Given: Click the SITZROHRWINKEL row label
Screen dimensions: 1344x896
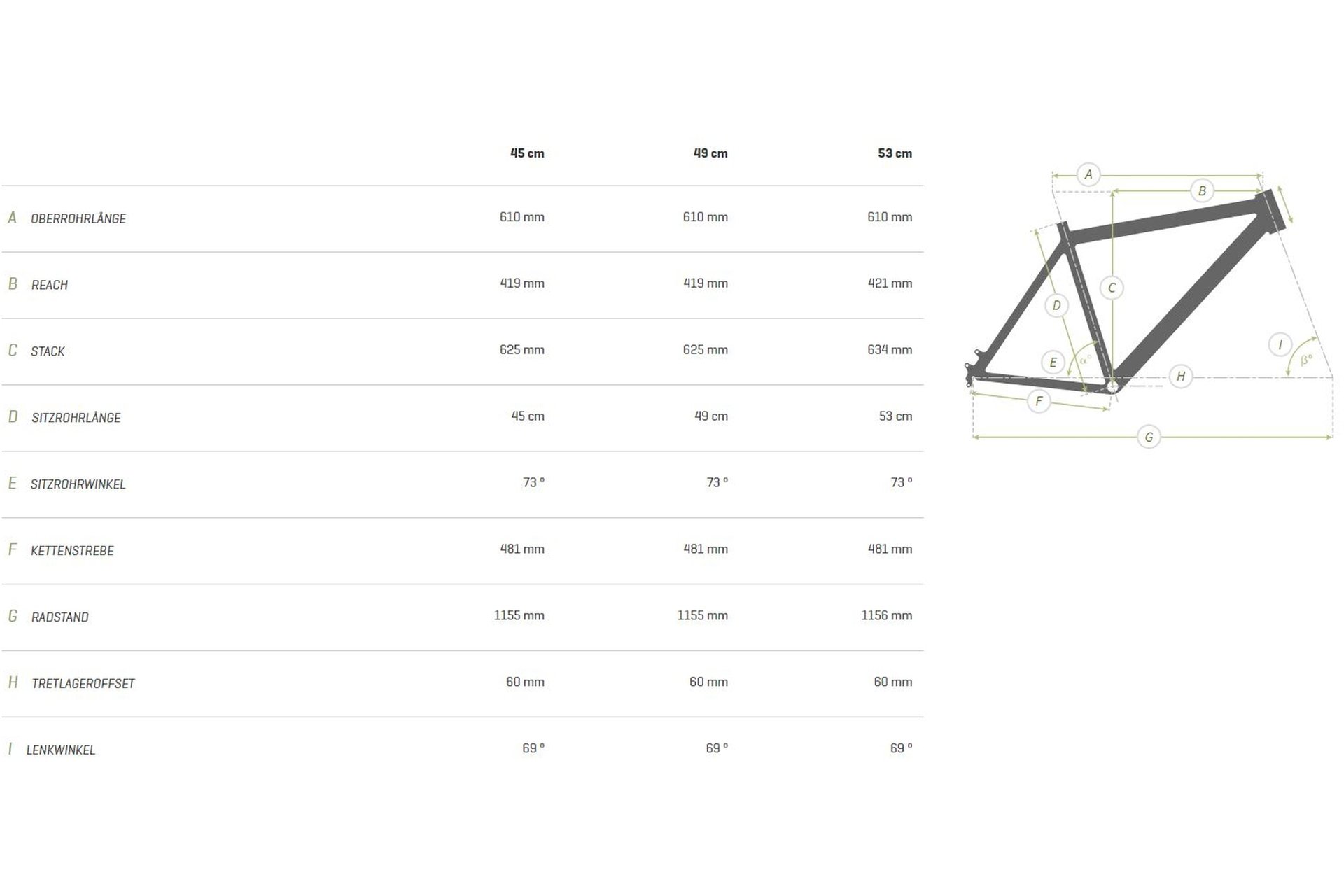Looking at the screenshot, I should click(x=78, y=484).
